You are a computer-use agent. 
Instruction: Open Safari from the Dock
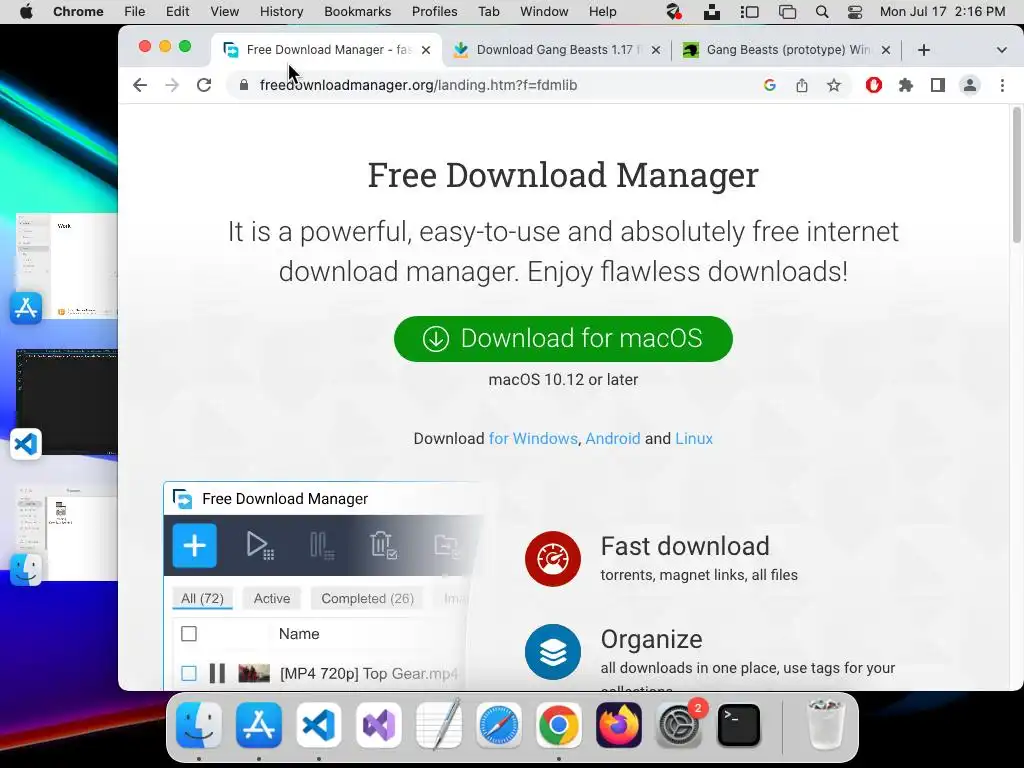pos(499,725)
